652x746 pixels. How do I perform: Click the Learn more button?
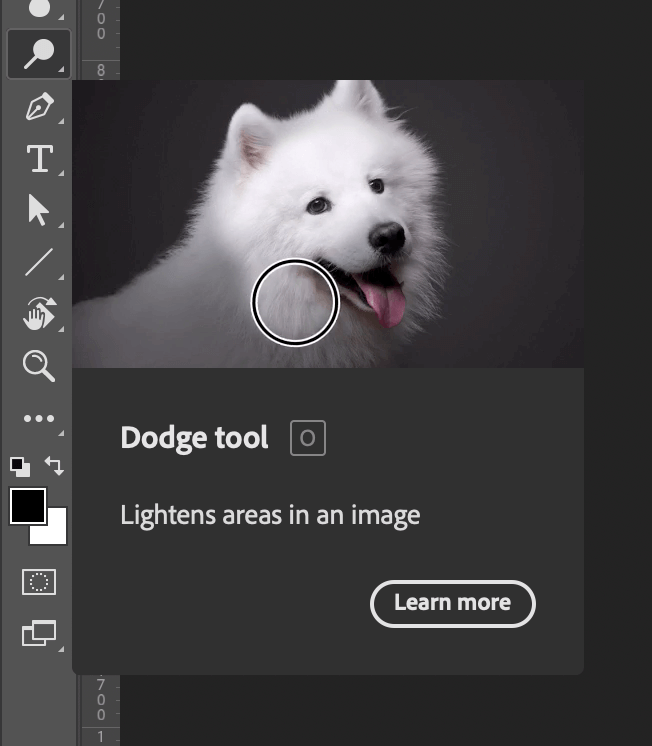tap(452, 603)
